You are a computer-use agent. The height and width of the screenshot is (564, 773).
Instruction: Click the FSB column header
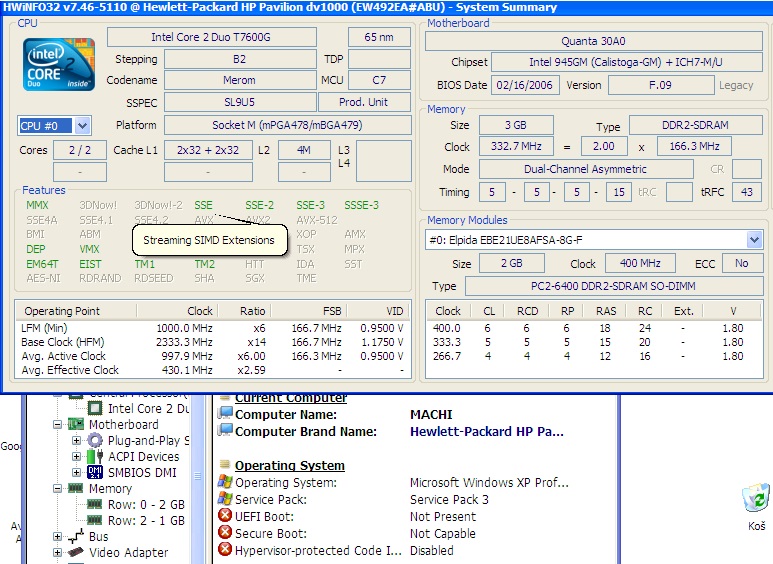pos(309,311)
